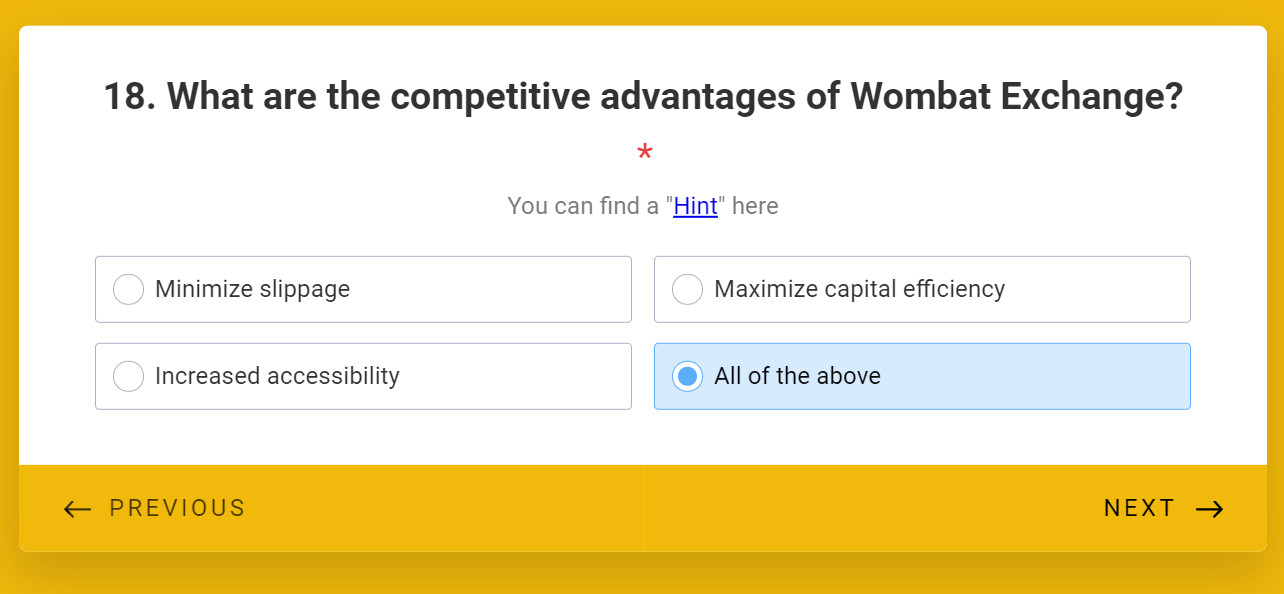Click the left arrow icon beside Previous
This screenshot has height=594, width=1284.
[x=77, y=509]
